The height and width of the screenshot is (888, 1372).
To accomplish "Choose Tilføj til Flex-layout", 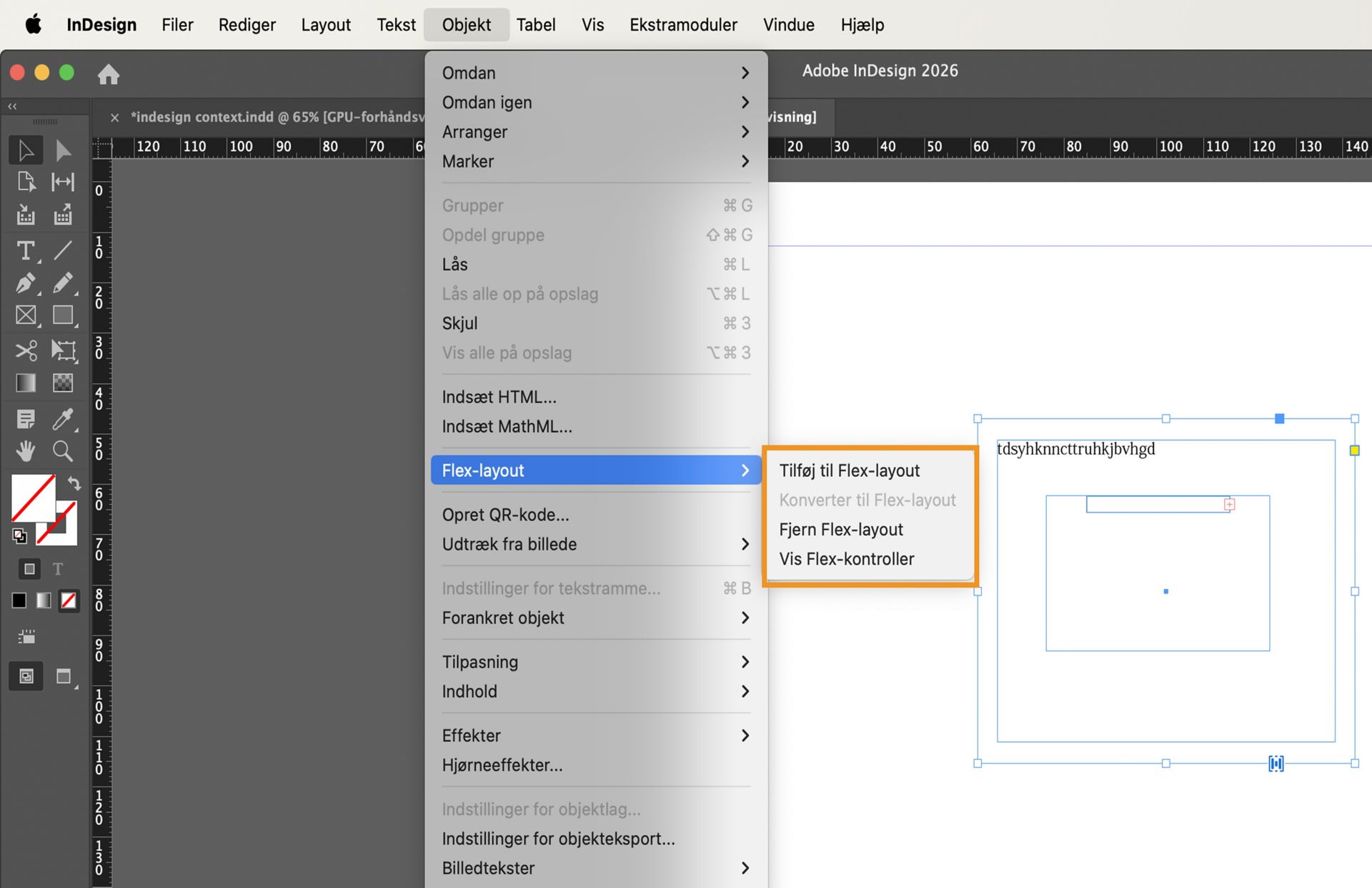I will (849, 470).
